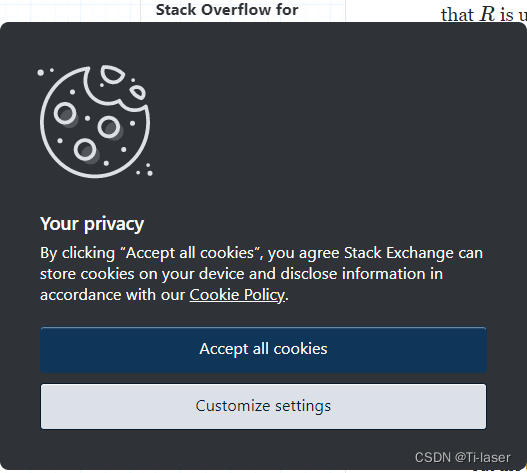The width and height of the screenshot is (527, 473).
Task: Click the "Stack Overflow for" text behind the dialog
Action: pos(227,10)
